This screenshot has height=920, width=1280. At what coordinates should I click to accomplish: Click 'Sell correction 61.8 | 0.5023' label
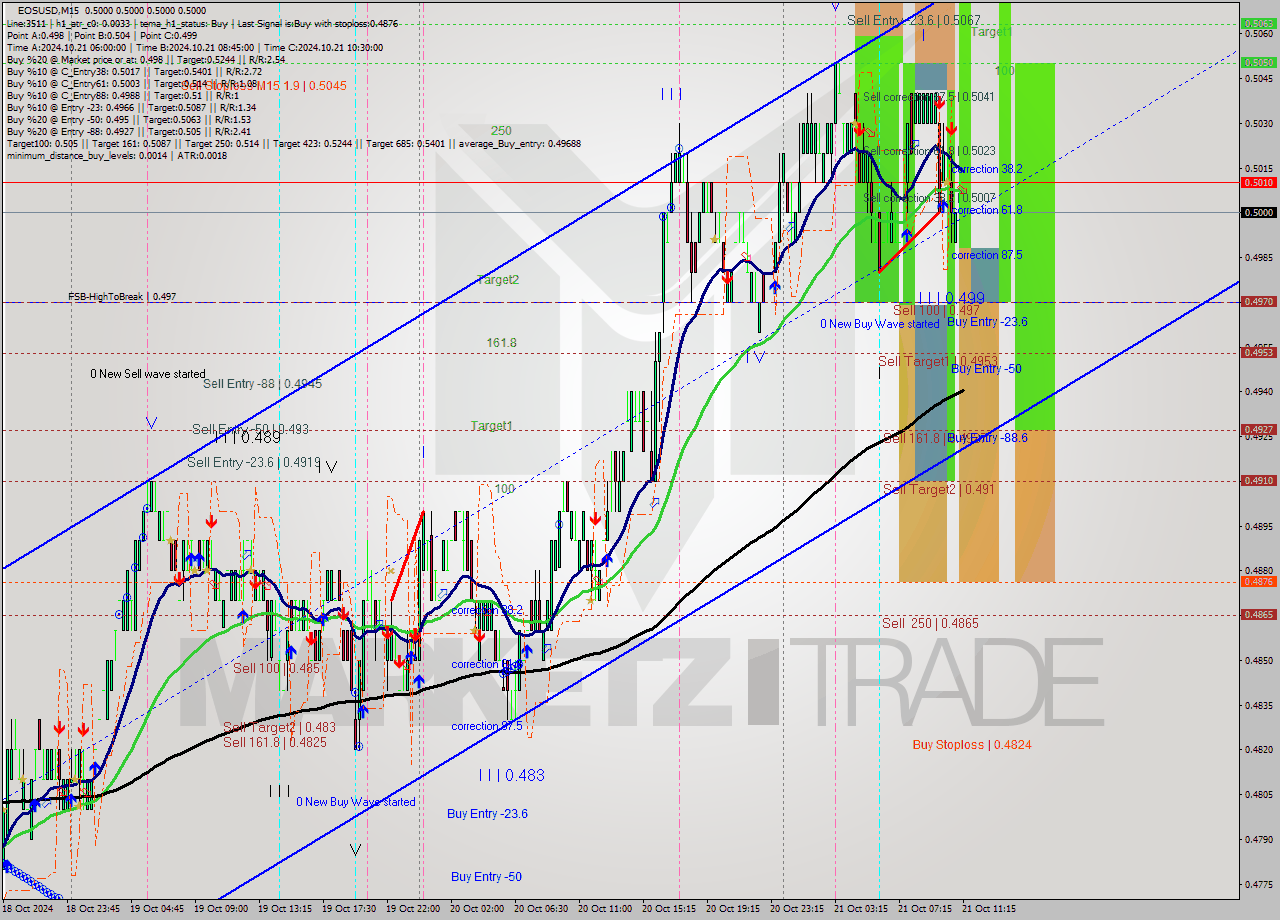pyautogui.click(x=930, y=151)
